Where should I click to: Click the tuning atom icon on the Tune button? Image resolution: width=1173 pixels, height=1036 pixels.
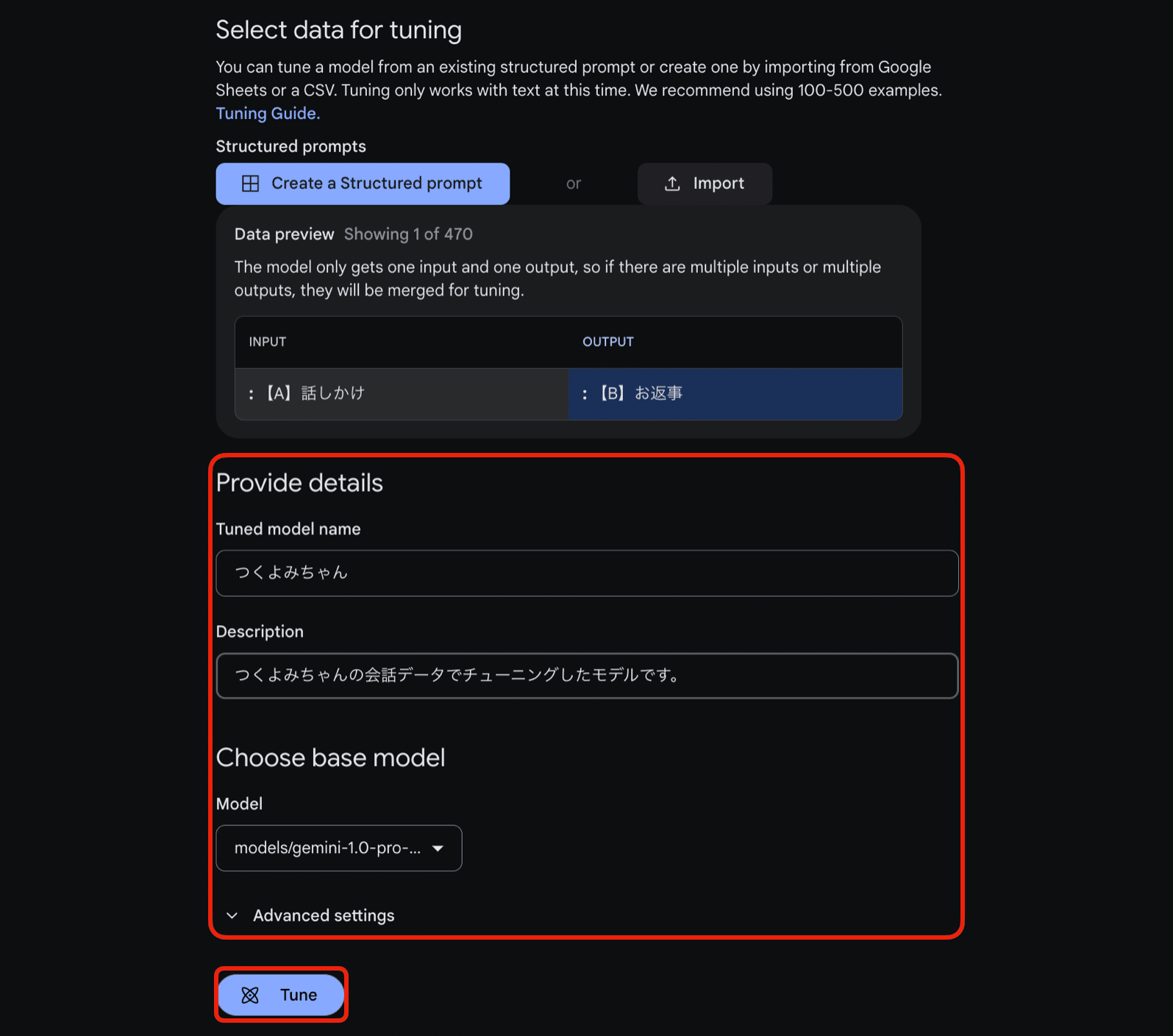[x=250, y=994]
